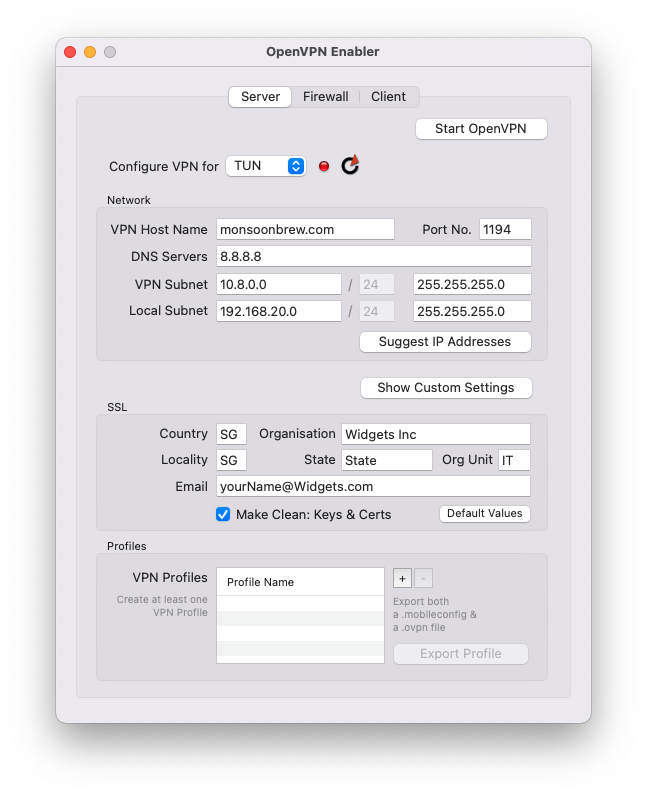Restore SSL Default Values
Image resolution: width=647 pixels, height=797 pixels.
pyautogui.click(x=485, y=514)
